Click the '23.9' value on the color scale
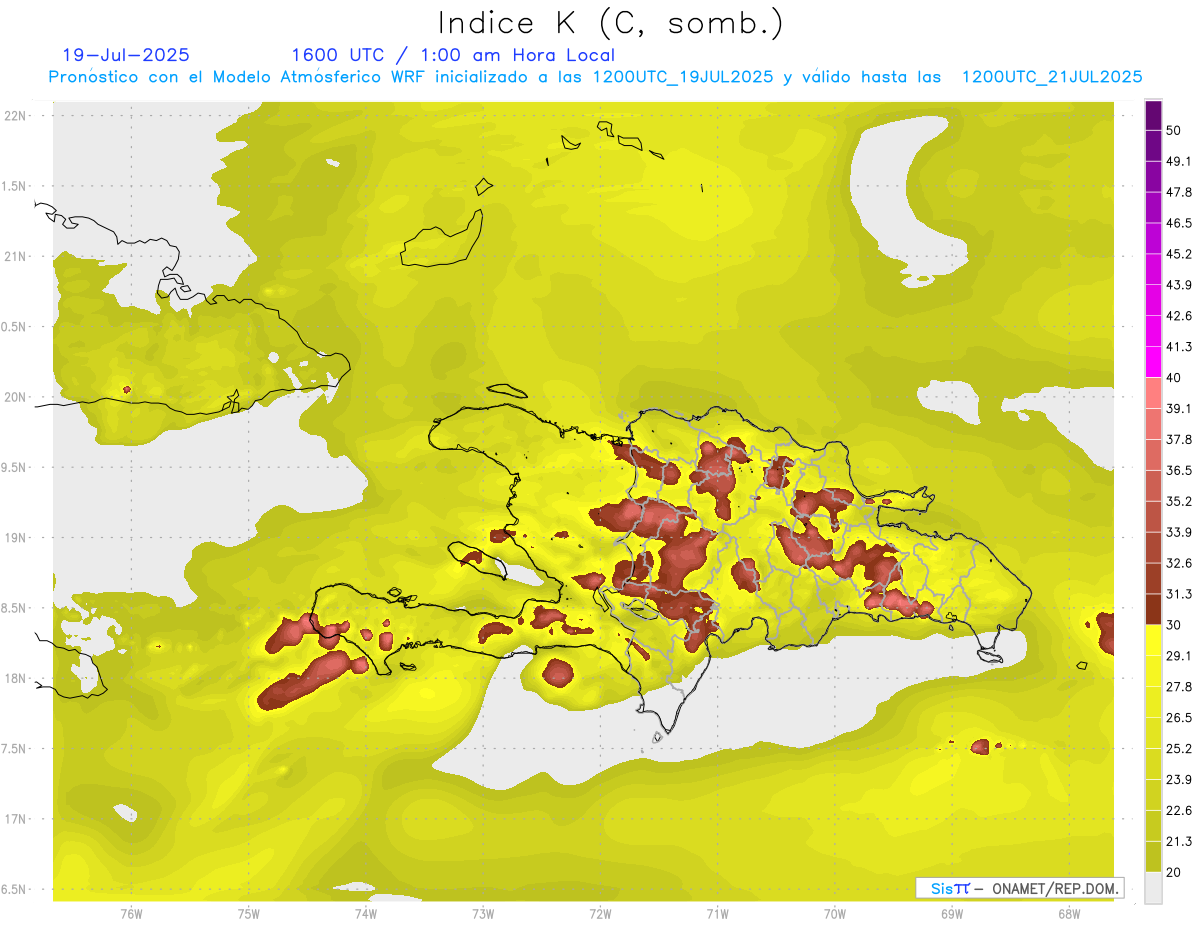Screen dimensions: 1200x927 [x=1179, y=779]
